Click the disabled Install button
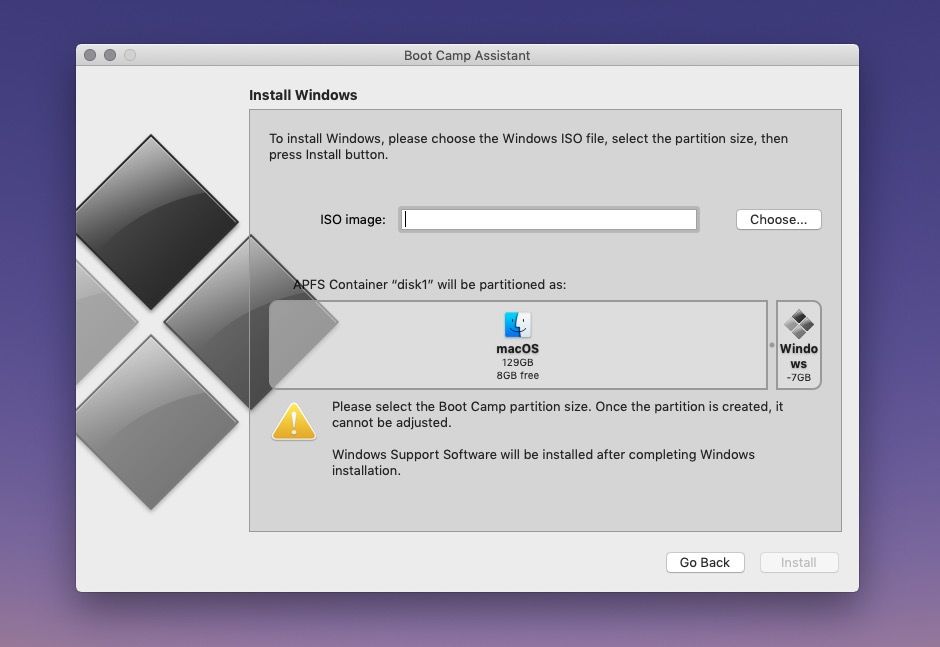Screen dimensions: 940x647 click(799, 562)
